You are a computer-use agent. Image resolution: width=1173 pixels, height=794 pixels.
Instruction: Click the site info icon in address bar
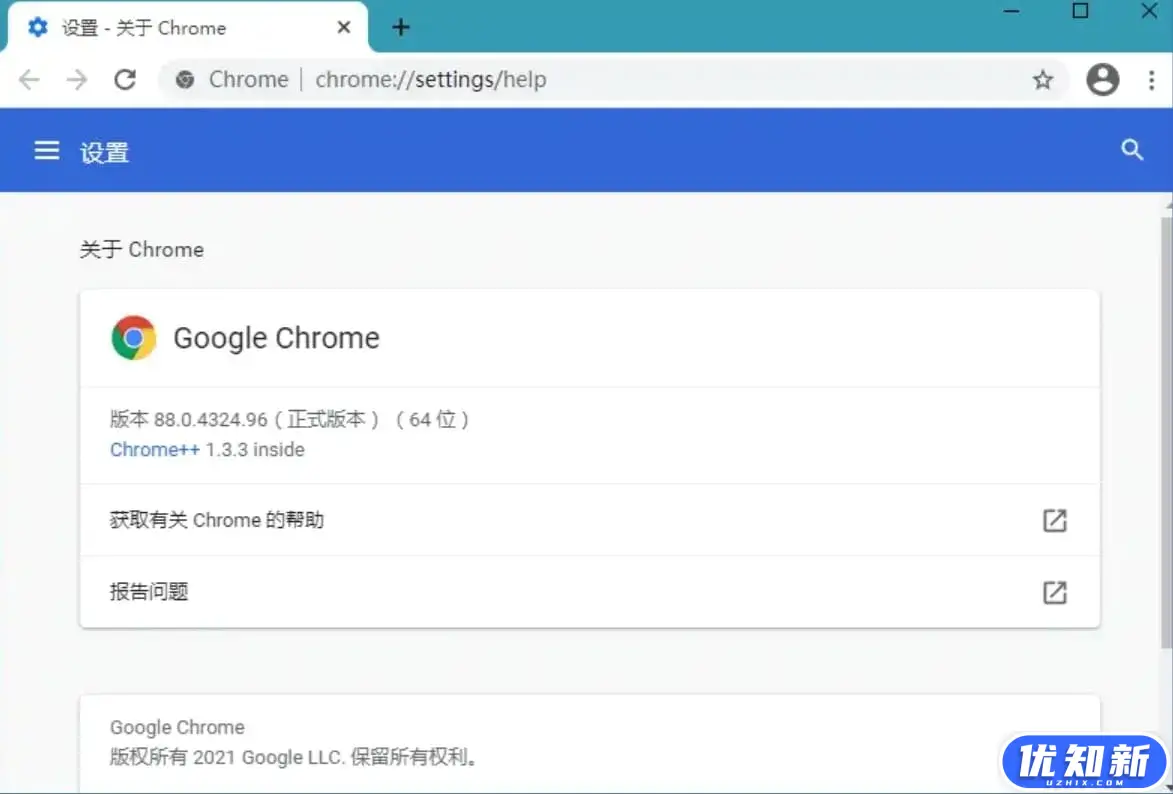coord(185,80)
